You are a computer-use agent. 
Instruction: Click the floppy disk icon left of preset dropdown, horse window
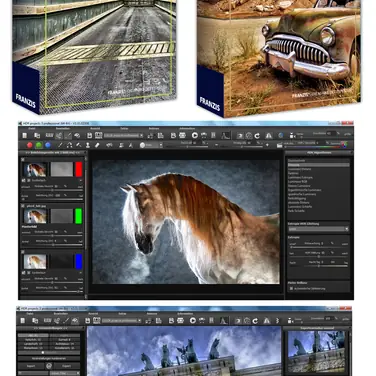click(89, 135)
